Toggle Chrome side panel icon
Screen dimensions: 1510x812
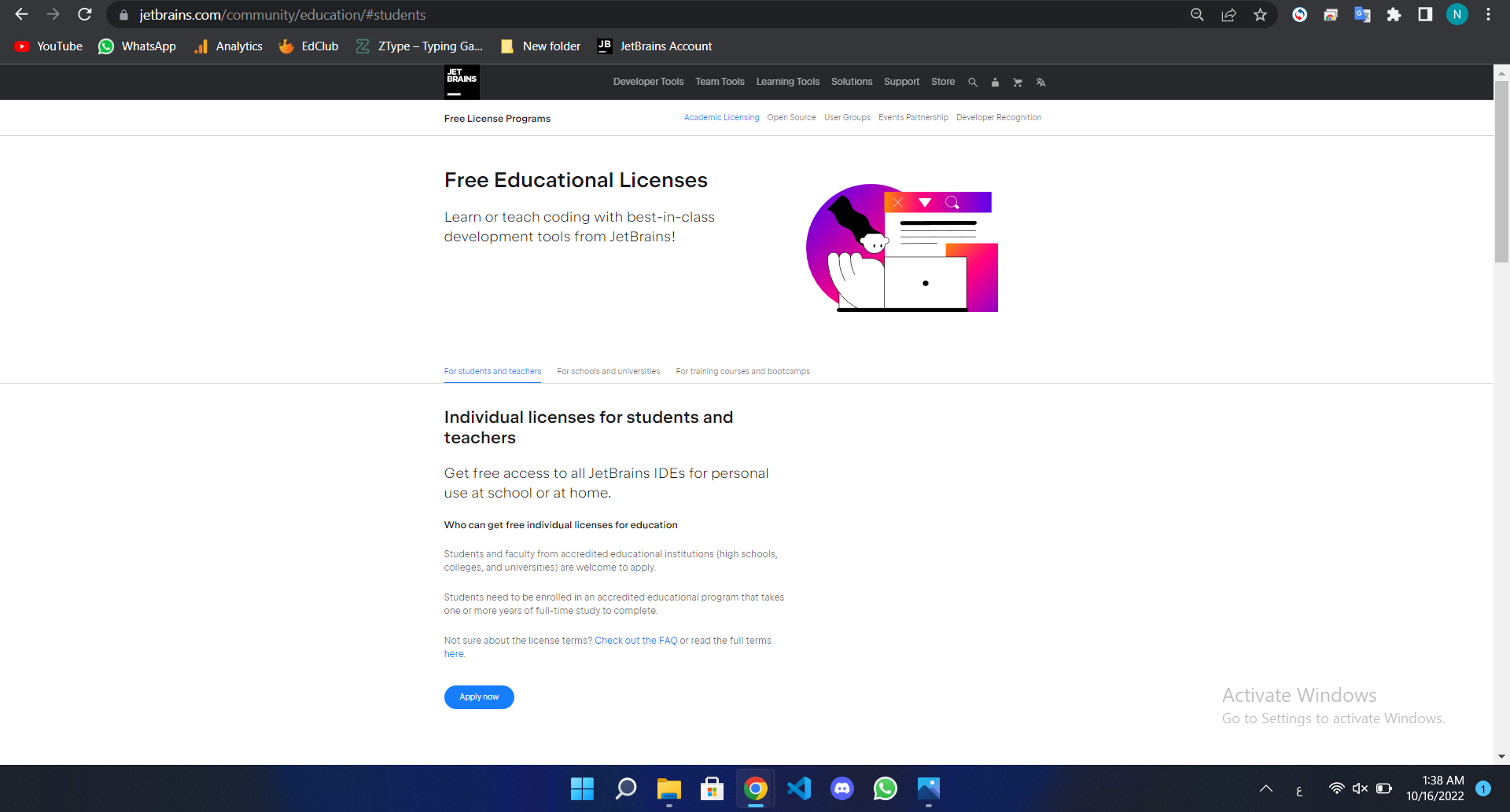(1425, 15)
